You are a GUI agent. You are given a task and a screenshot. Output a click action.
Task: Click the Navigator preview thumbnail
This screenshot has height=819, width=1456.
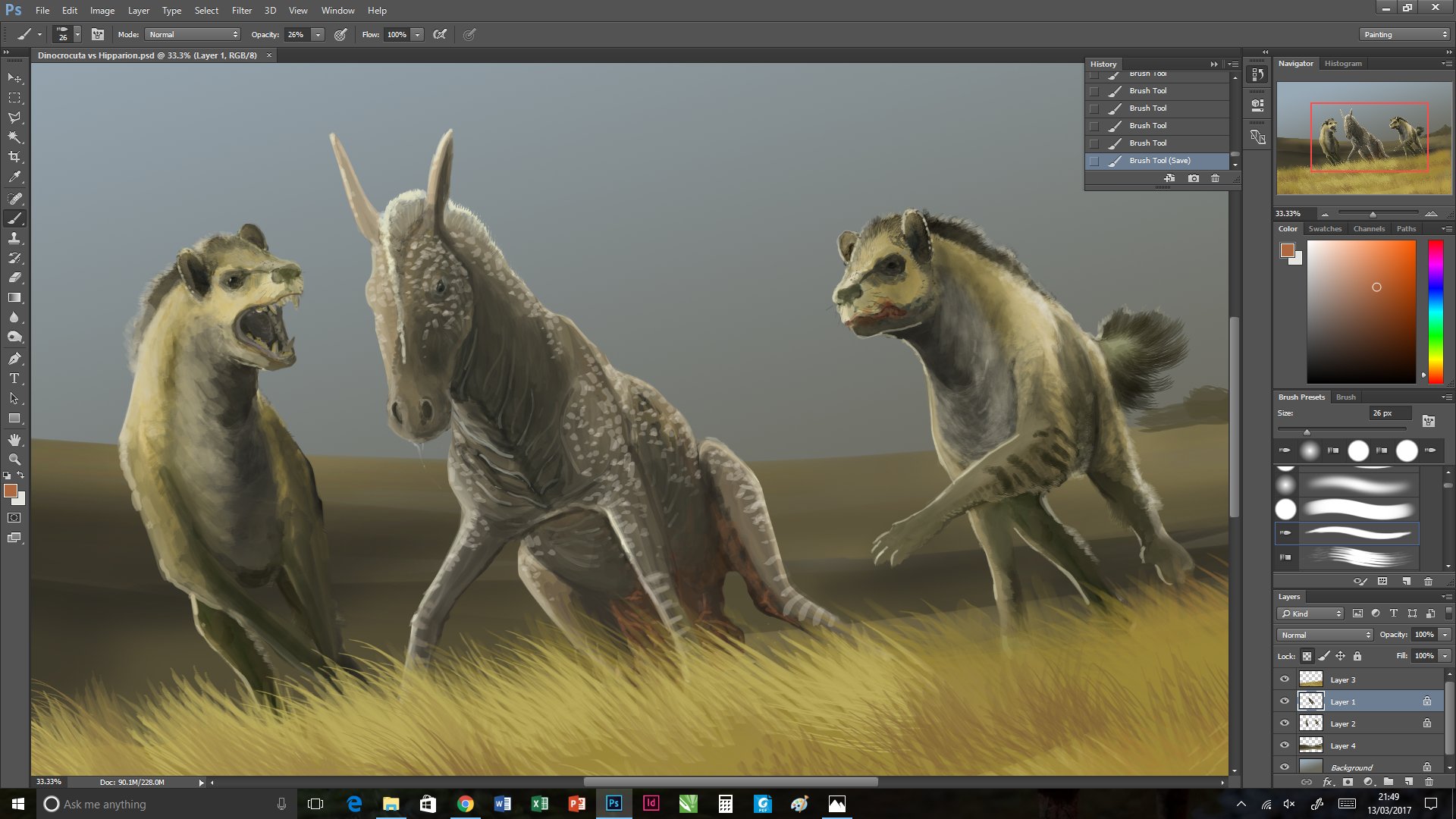[1364, 138]
